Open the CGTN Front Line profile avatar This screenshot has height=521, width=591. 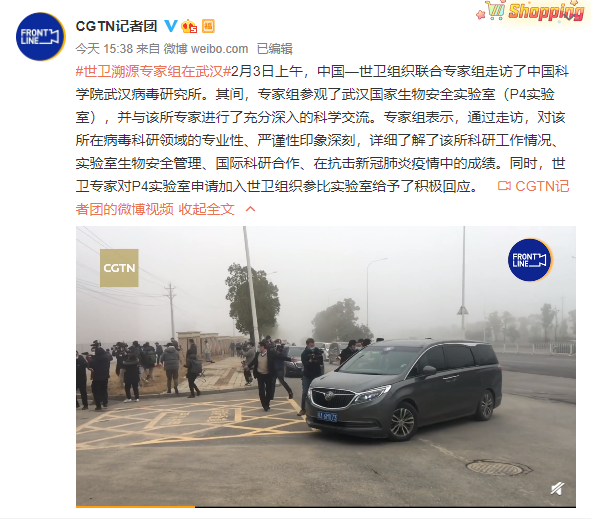click(41, 37)
